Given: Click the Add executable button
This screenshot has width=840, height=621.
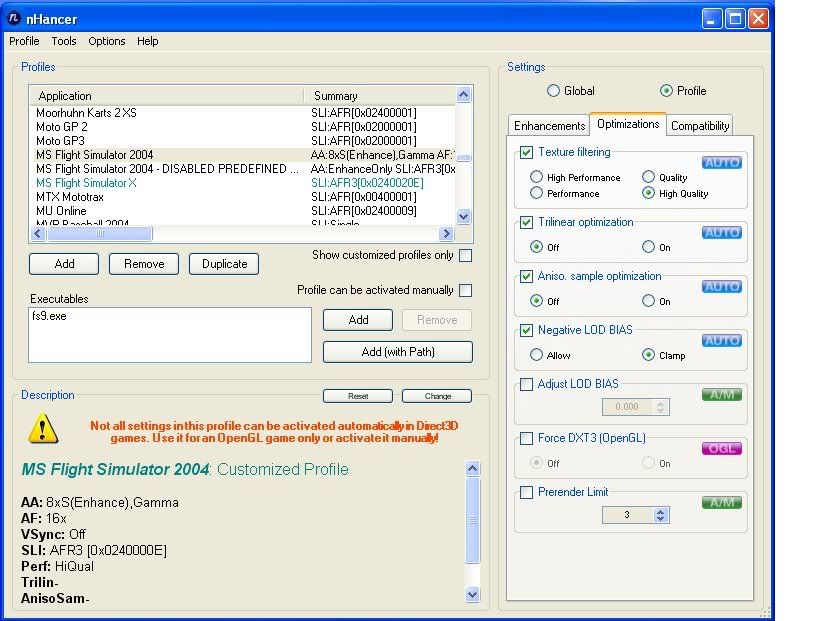Looking at the screenshot, I should pos(358,320).
